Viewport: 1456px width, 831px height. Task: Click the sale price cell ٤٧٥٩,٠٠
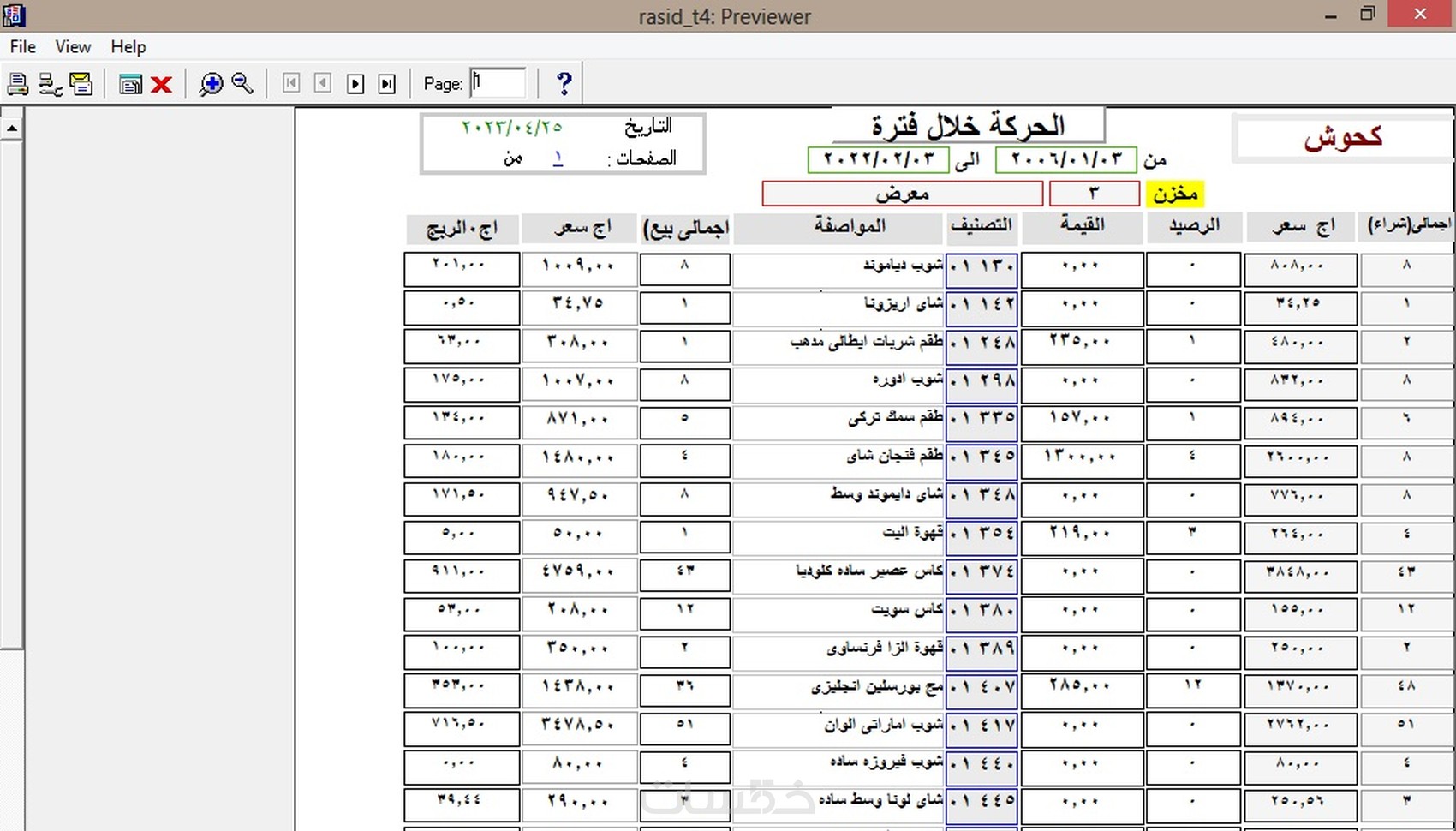(x=579, y=575)
